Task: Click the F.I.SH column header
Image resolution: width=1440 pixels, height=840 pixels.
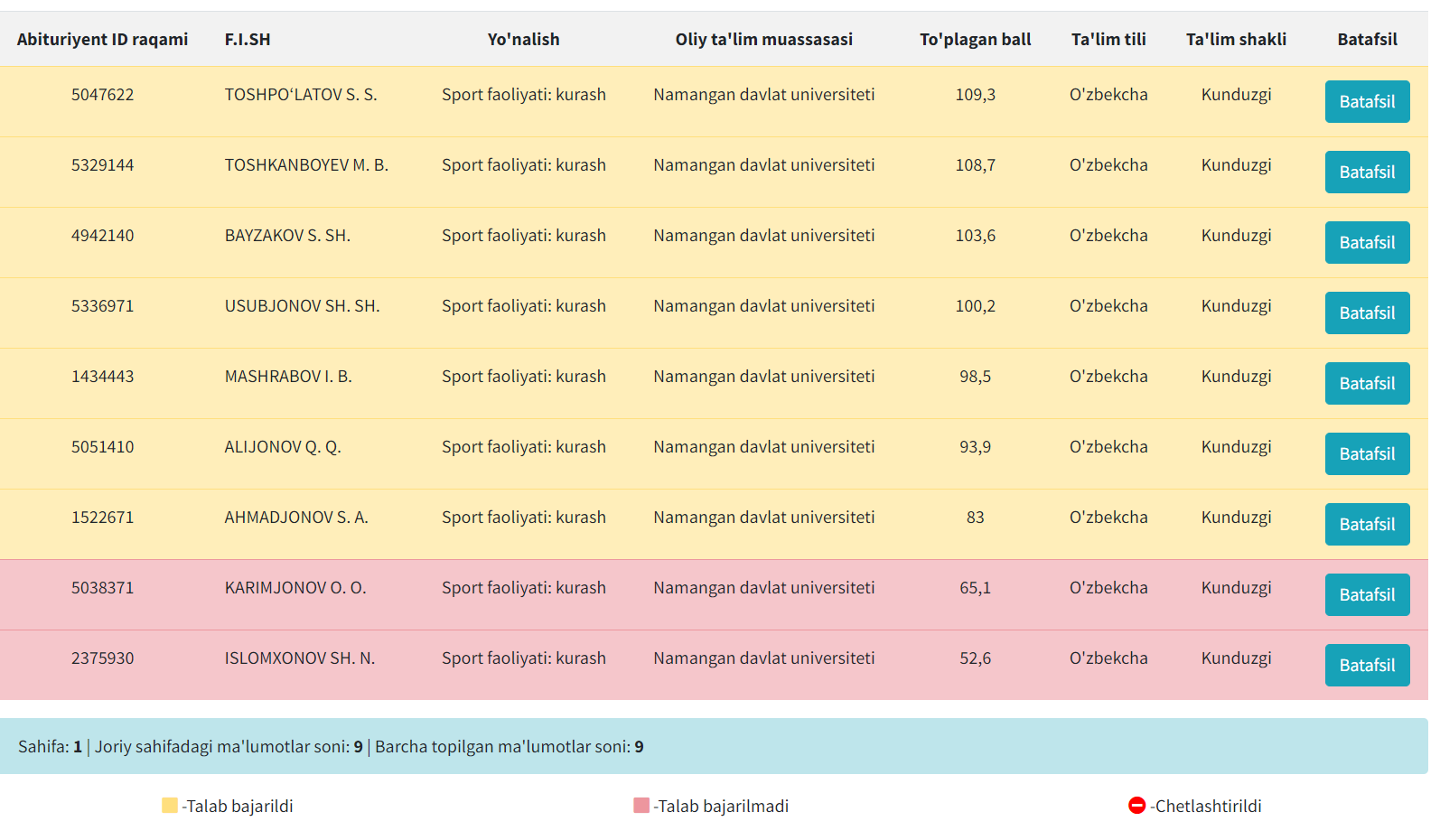Action: (x=248, y=40)
